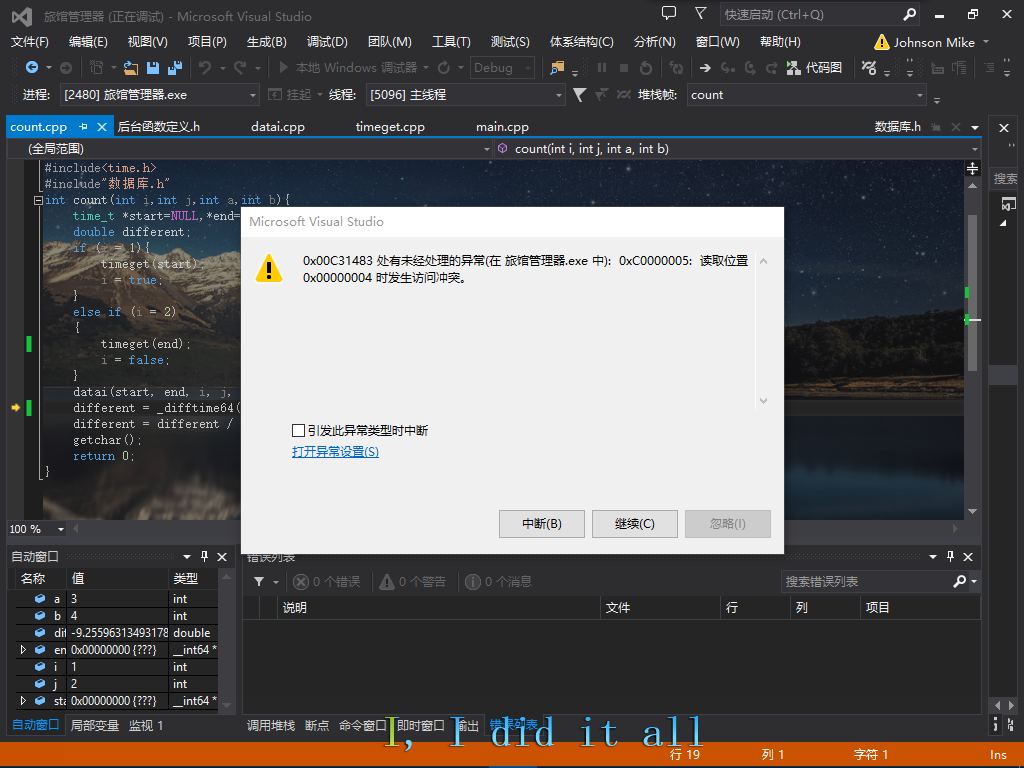Click the 说明 column header
The width and height of the screenshot is (1024, 768).
coord(438,608)
